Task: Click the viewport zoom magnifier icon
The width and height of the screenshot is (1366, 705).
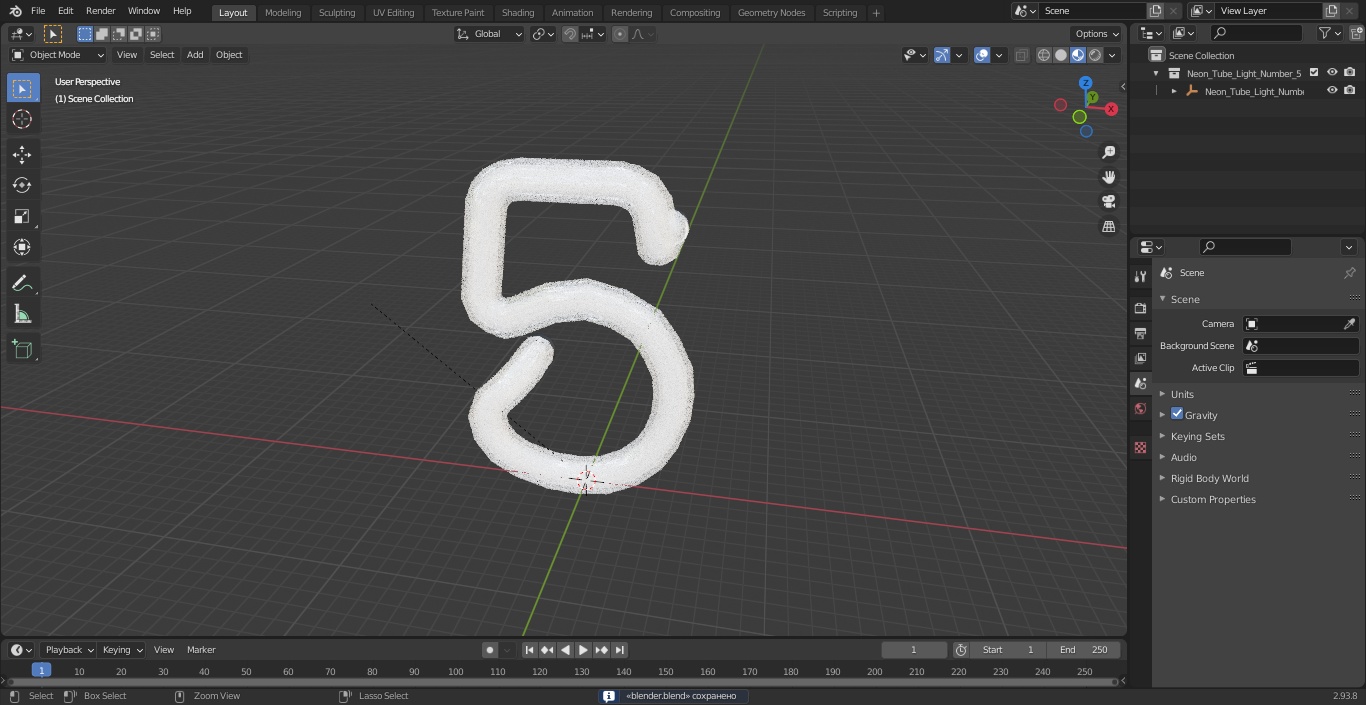Action: click(1108, 152)
